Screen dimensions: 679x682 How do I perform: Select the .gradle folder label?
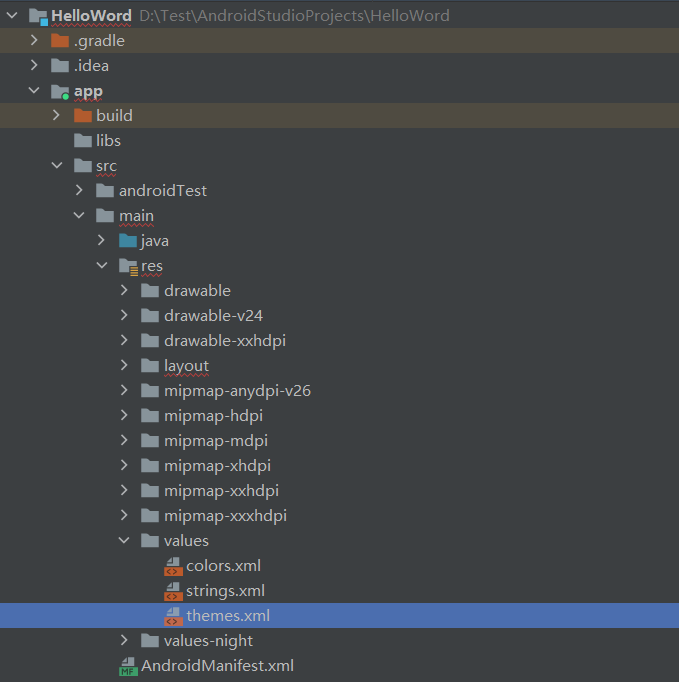coord(99,41)
